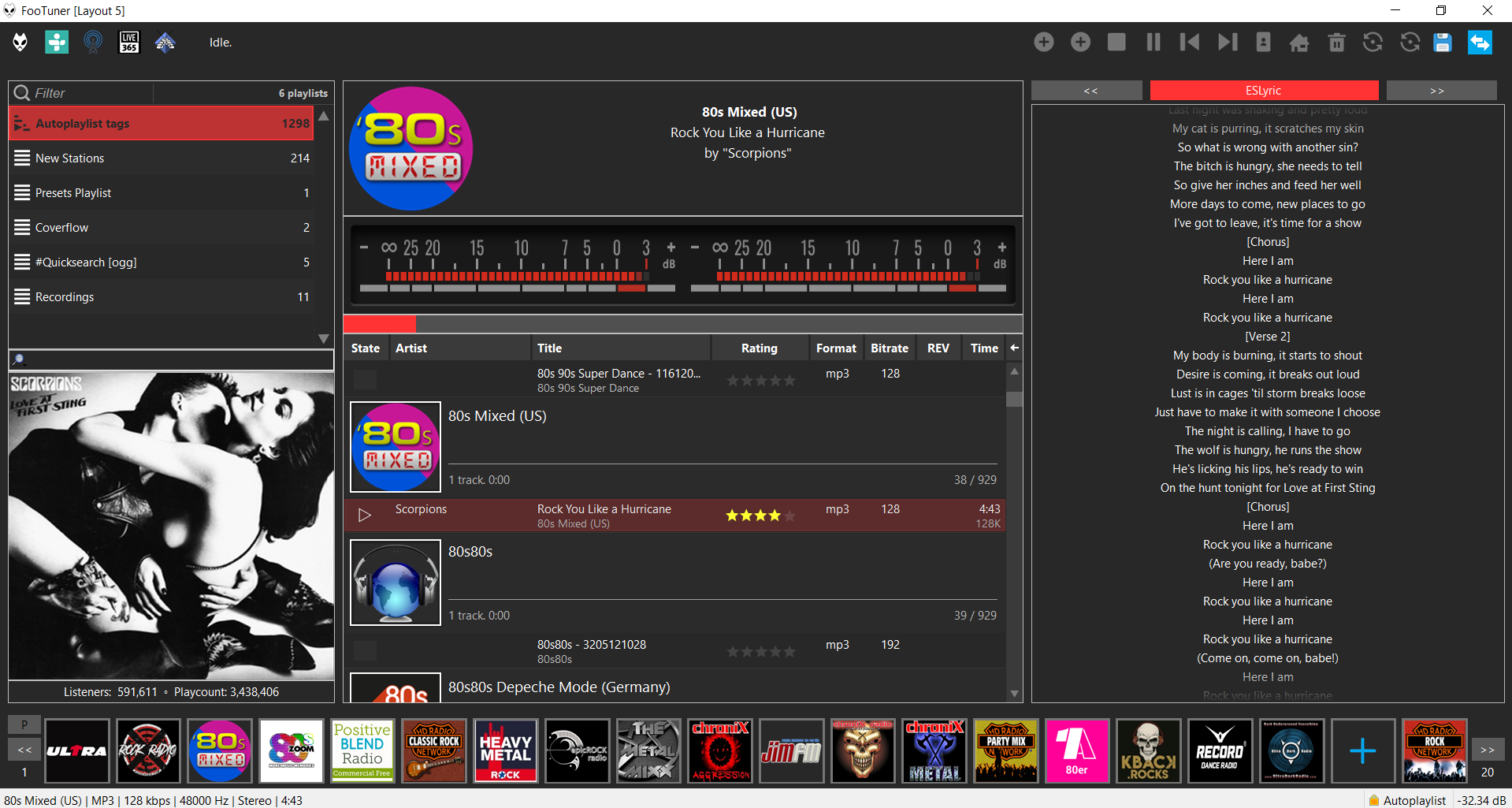Open the TuneIn directory icon
Screen dimensions: 1512x808
pyautogui.click(x=57, y=42)
